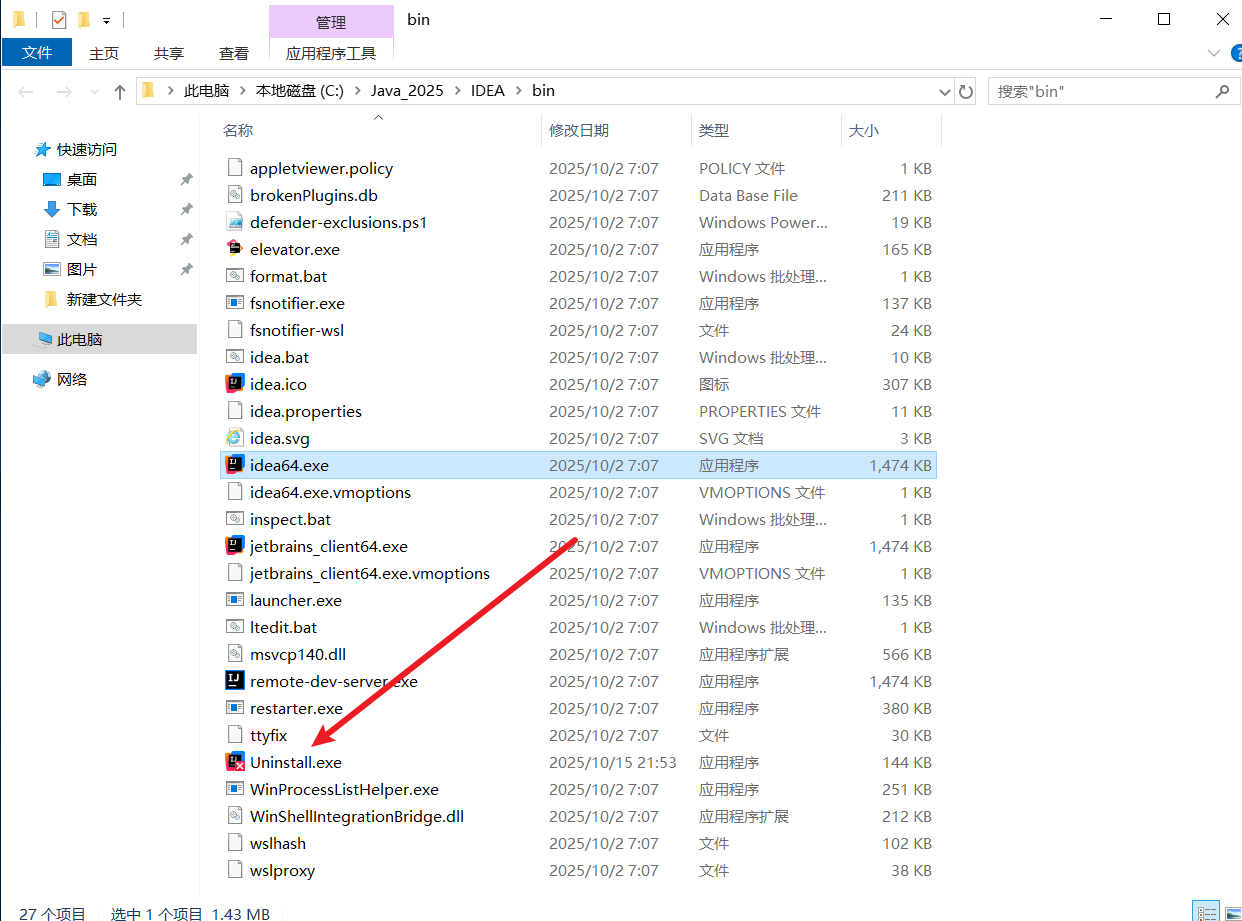Navigate to Java_2025 in breadcrumb path
The image size is (1242, 921).
pos(407,91)
